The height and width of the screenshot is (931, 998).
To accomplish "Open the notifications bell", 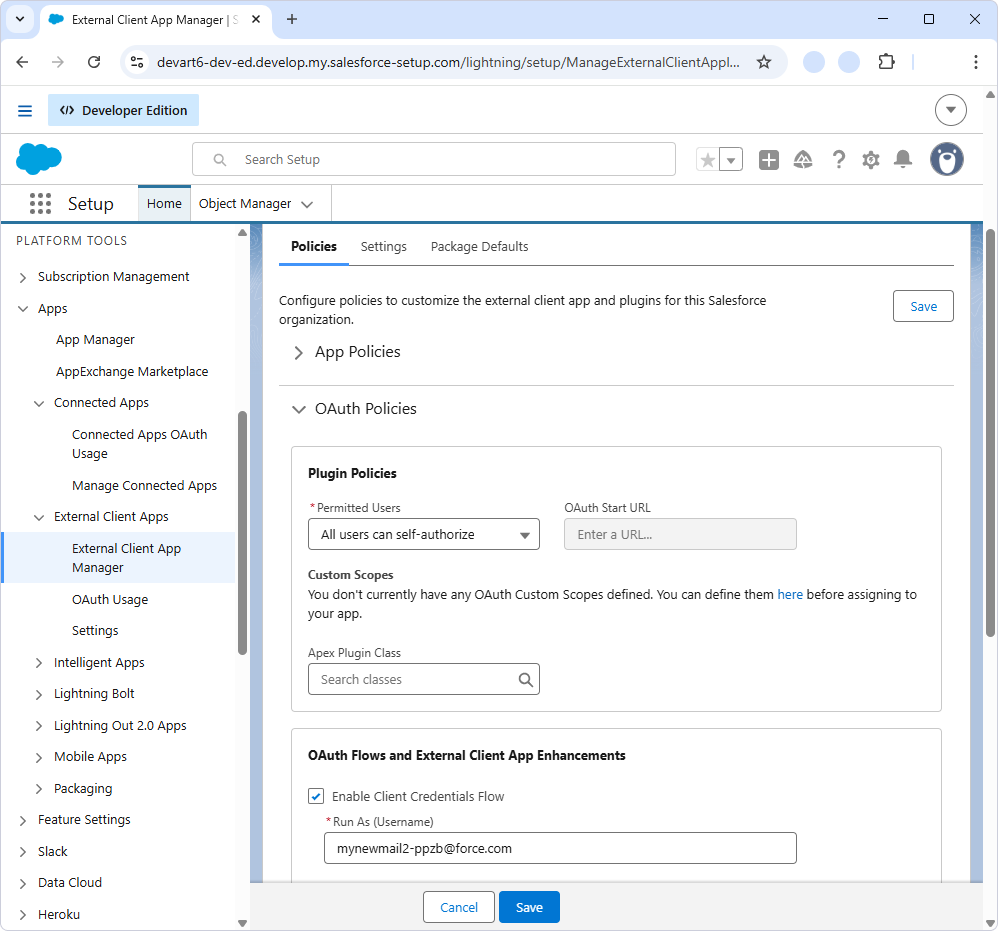I will [x=903, y=159].
